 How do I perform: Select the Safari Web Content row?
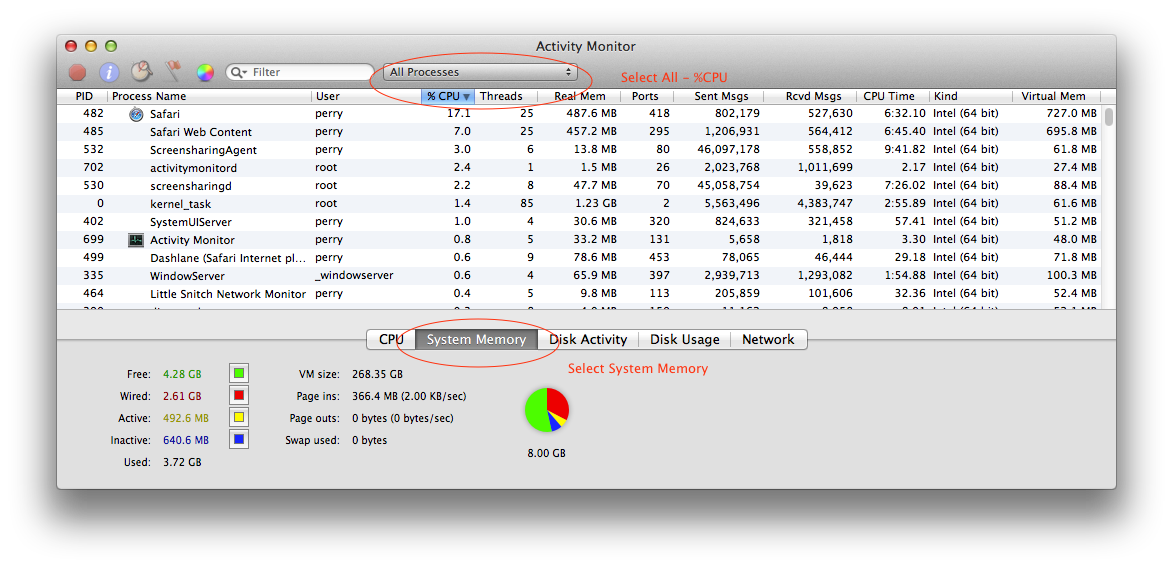pos(581,132)
